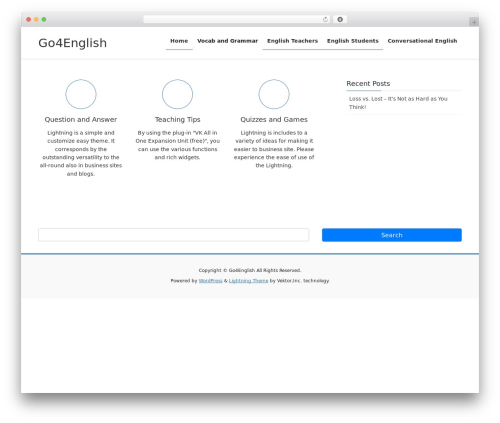The image size is (500, 423).
Task: Click the Question and Answer circle icon
Action: [x=81, y=94]
